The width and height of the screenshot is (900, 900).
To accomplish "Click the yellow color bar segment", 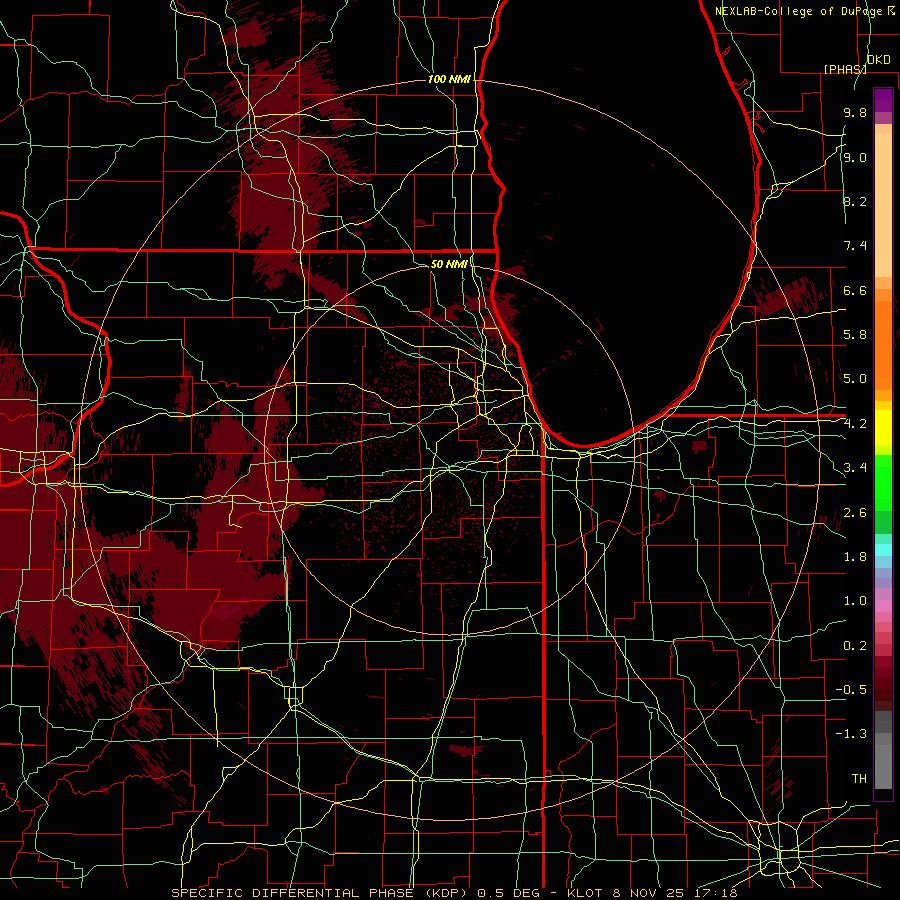I will (883, 428).
